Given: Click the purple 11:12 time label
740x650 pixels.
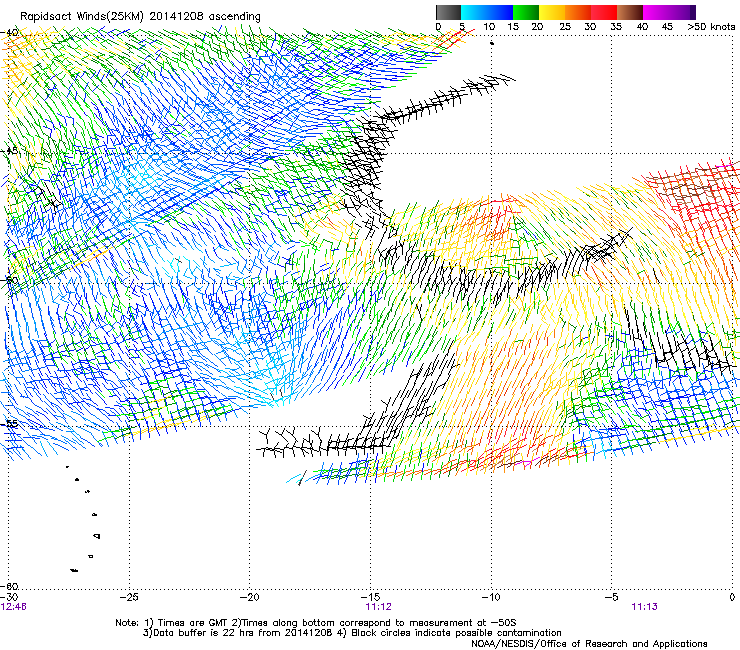Looking at the screenshot, I should click(378, 607).
